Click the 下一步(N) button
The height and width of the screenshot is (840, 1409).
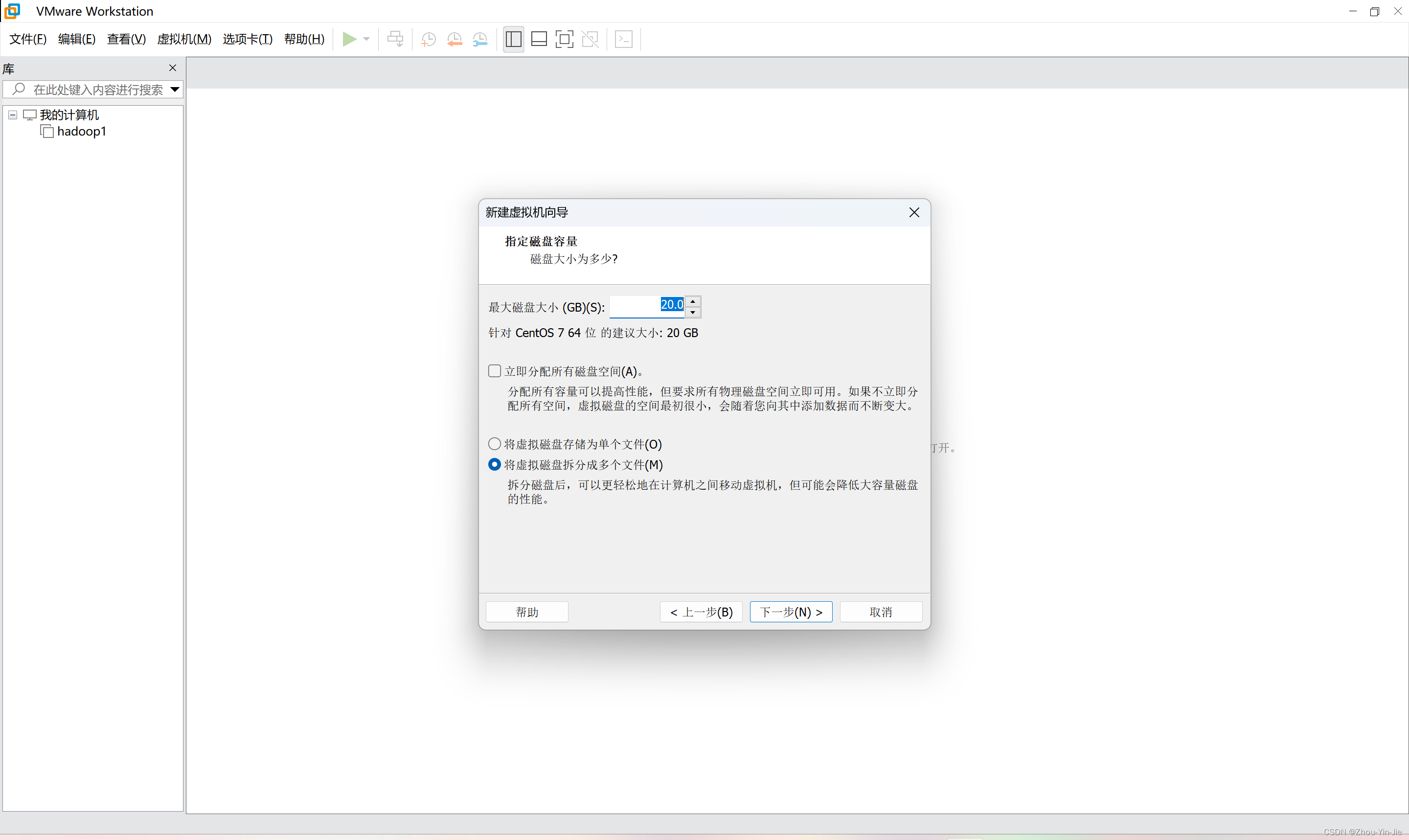791,612
